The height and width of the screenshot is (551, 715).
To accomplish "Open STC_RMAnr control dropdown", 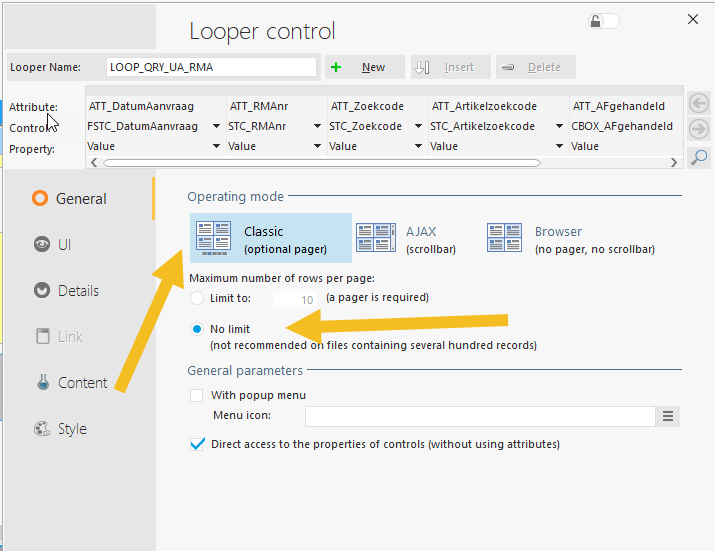I will click(x=317, y=126).
